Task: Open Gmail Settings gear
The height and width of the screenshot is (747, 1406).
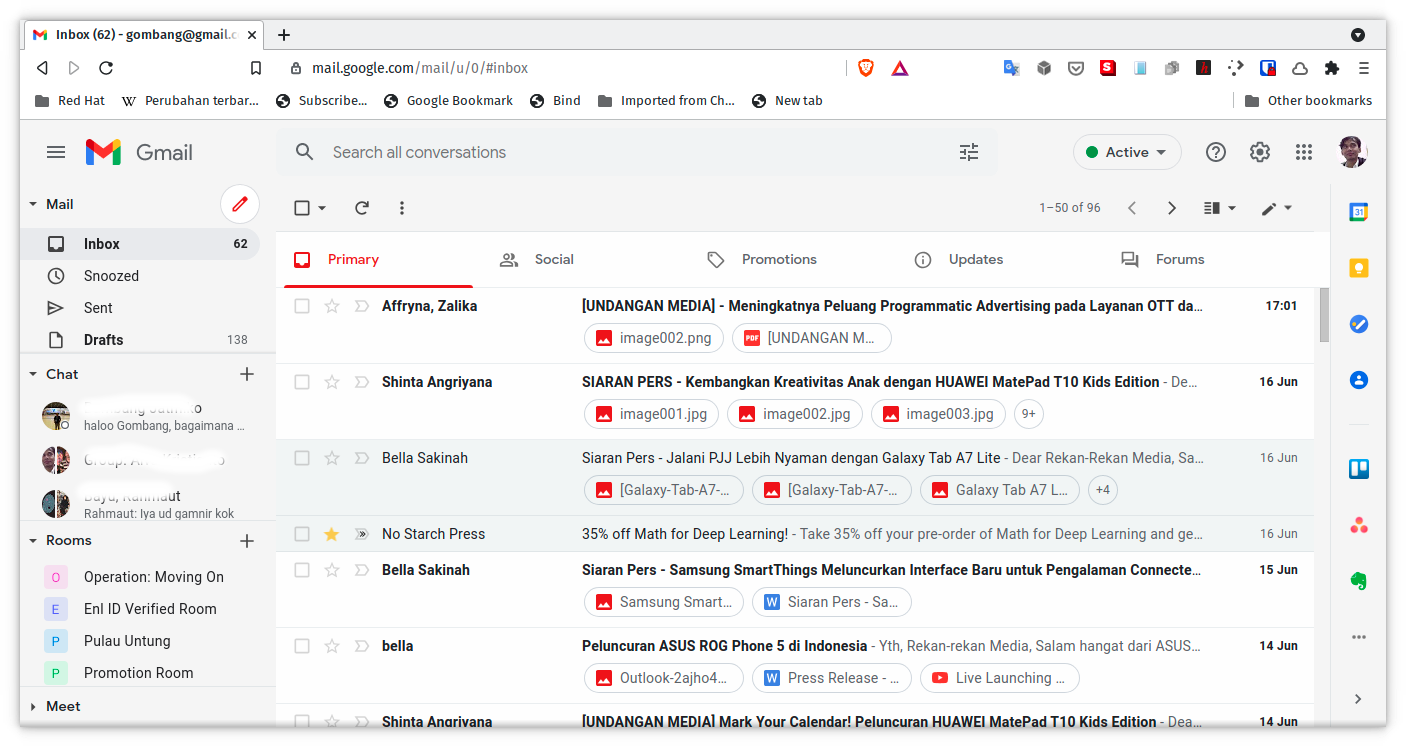Action: click(1260, 152)
